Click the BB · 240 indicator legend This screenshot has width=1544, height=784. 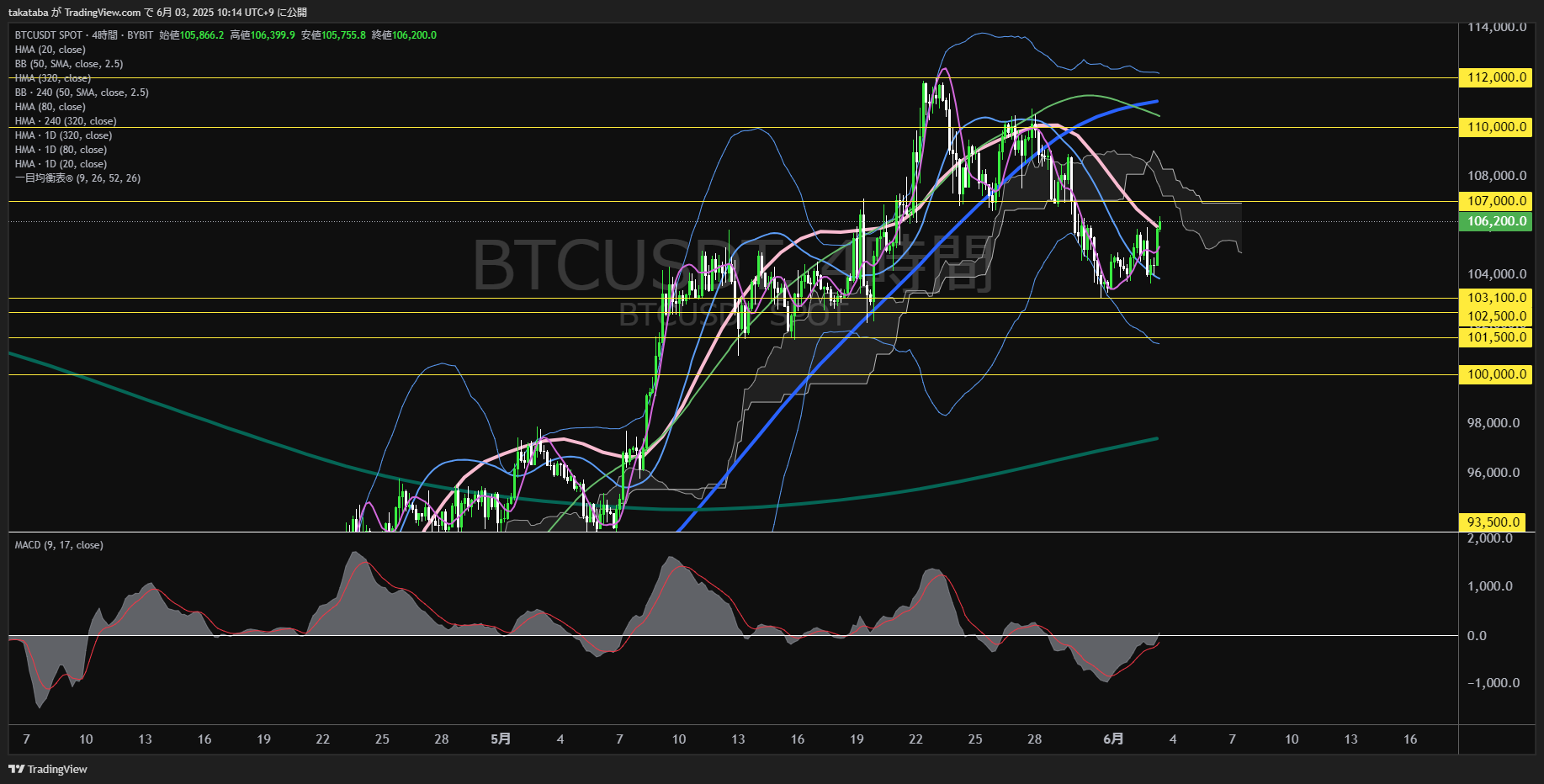coord(82,93)
